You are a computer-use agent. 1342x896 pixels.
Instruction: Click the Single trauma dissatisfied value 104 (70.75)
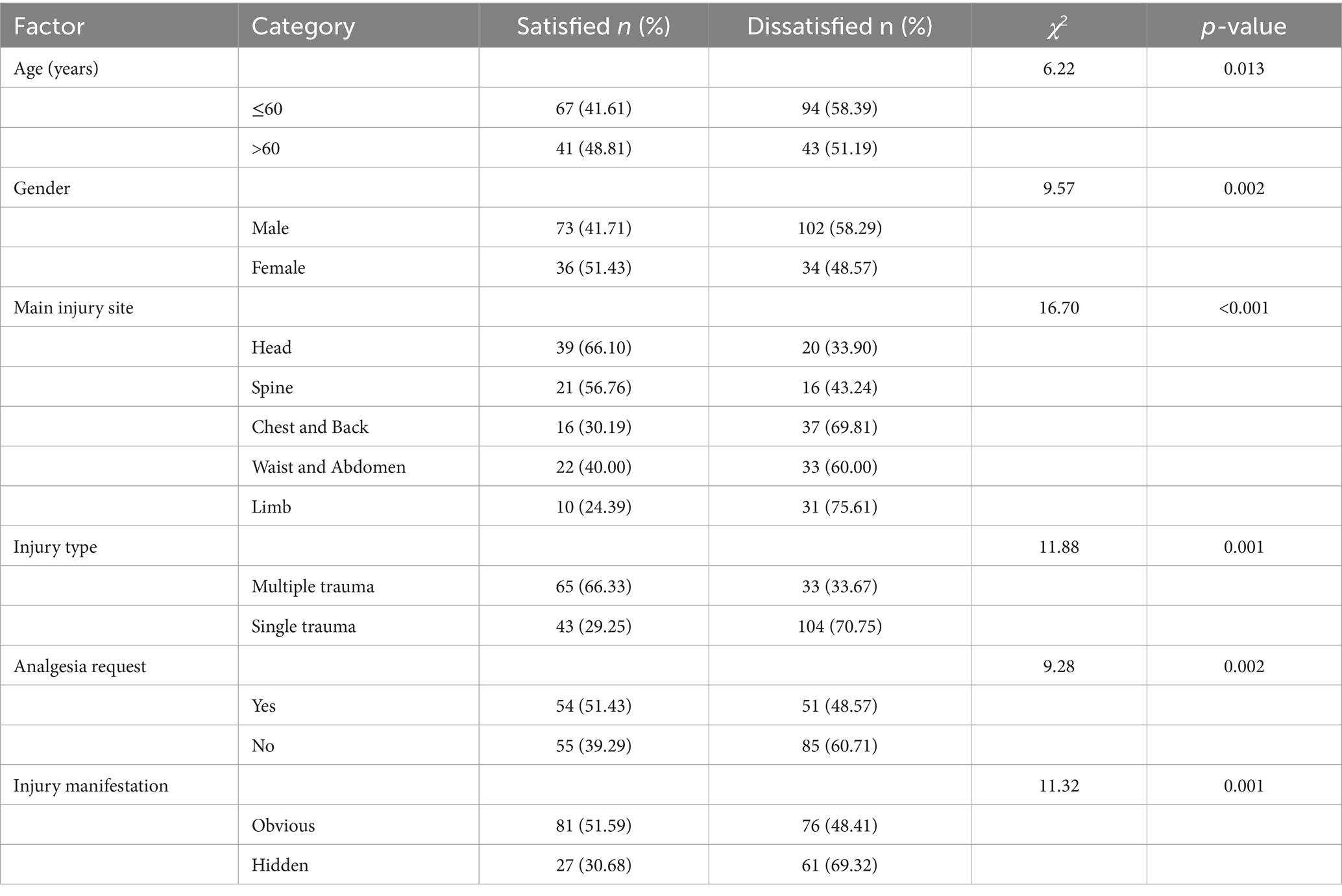839,626
